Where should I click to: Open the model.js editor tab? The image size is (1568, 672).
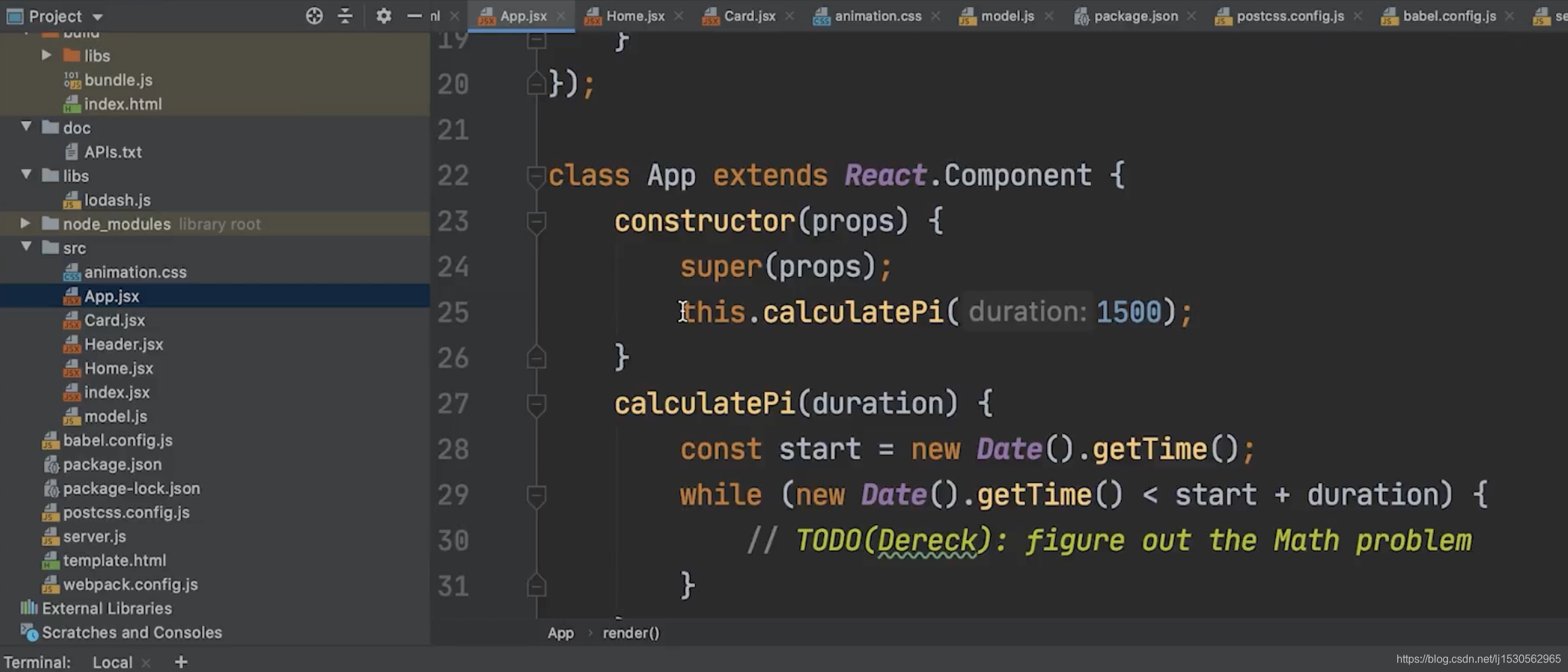coord(1007,16)
